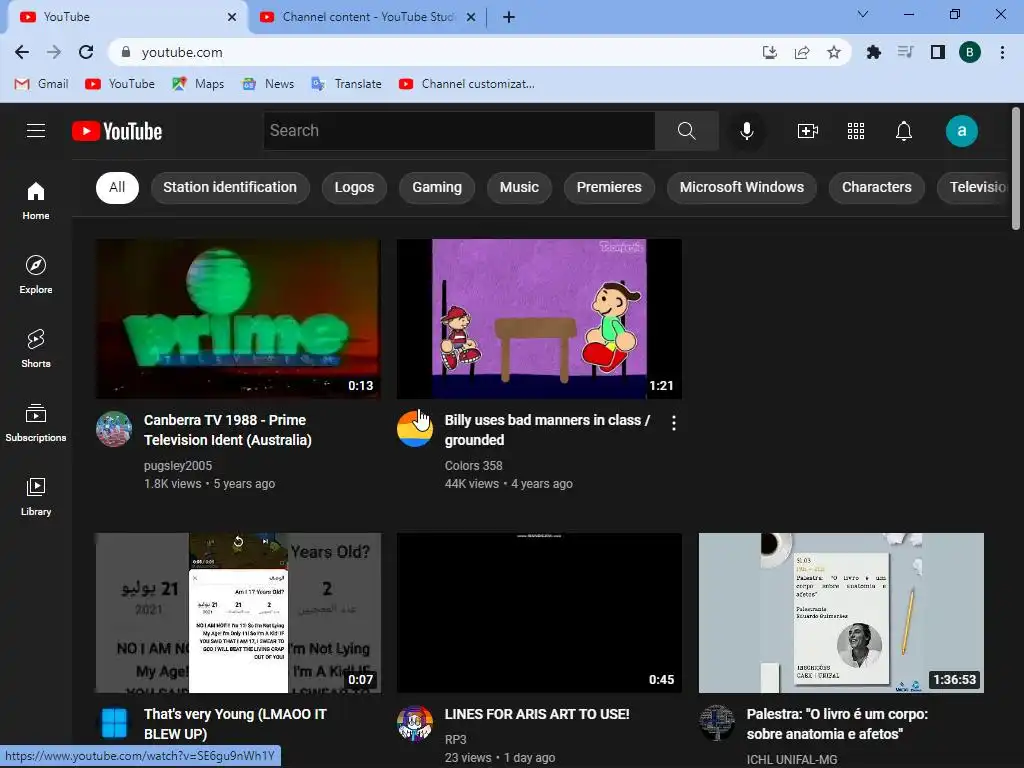Open the Chrome three-dot menu

pos(1002,52)
